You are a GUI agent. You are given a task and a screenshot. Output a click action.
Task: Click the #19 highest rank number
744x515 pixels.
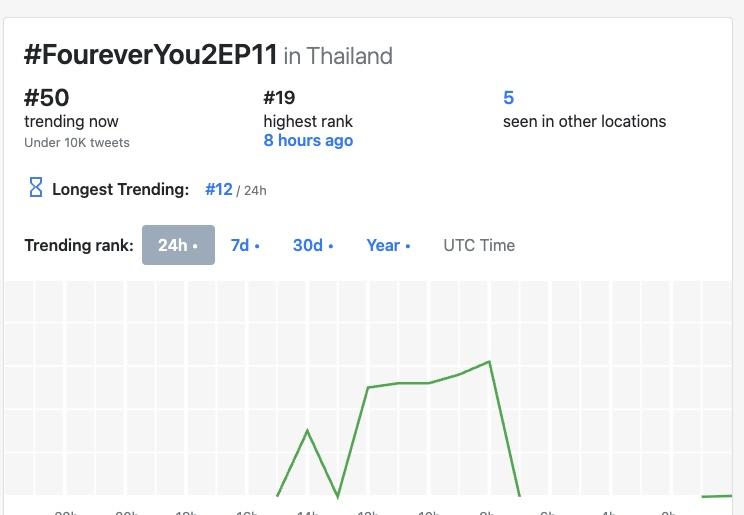coord(279,98)
